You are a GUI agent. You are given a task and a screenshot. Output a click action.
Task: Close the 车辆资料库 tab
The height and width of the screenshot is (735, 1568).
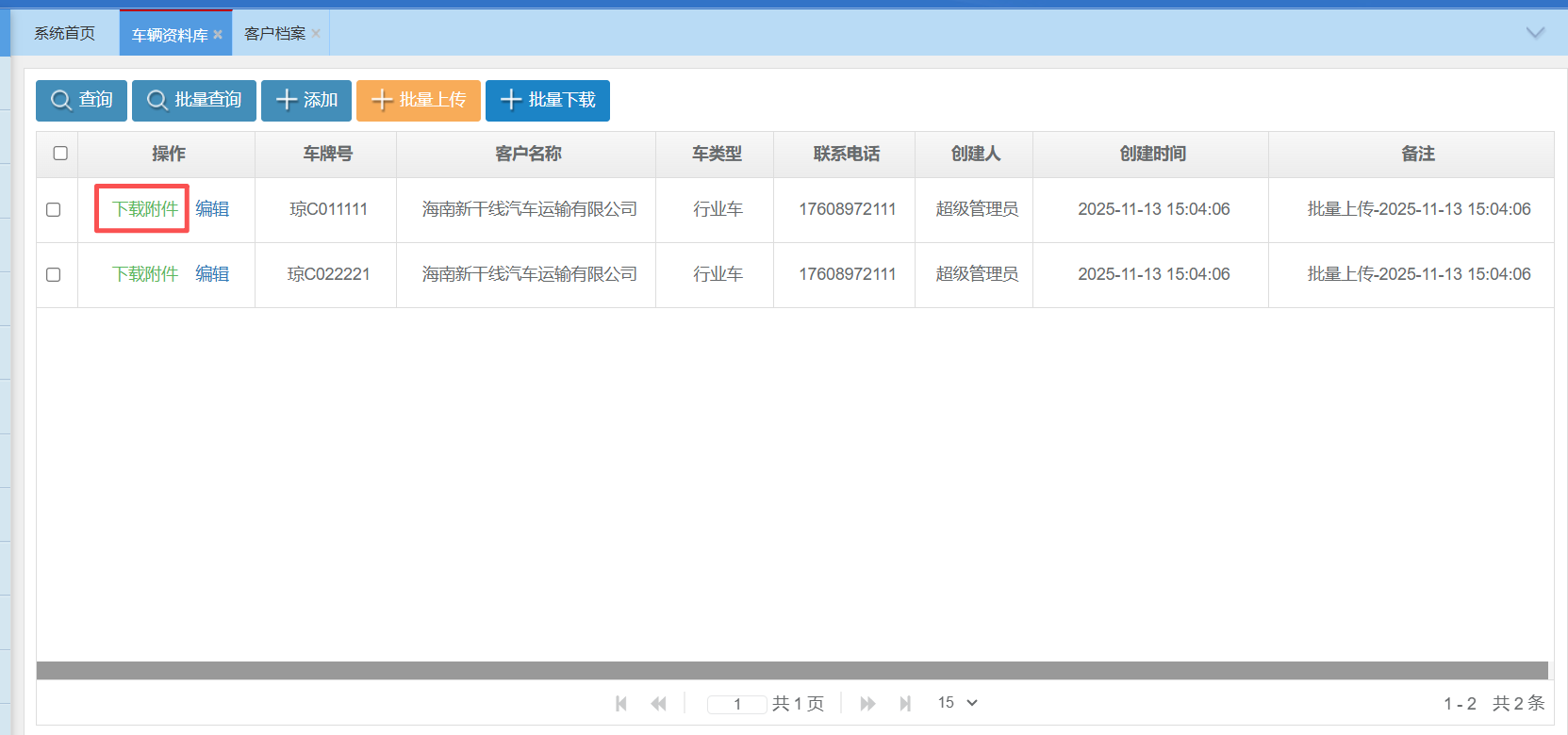point(218,35)
